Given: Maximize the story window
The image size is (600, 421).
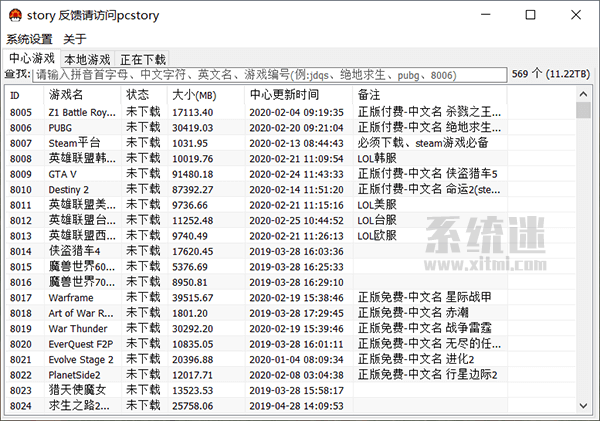Looking at the screenshot, I should point(530,15).
